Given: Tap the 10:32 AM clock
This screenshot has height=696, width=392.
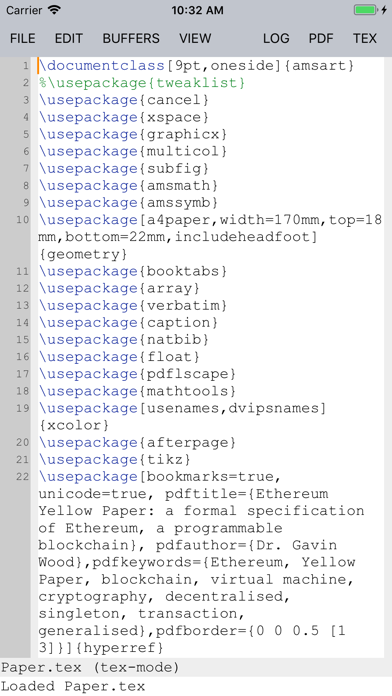Looking at the screenshot, I should click(198, 10).
